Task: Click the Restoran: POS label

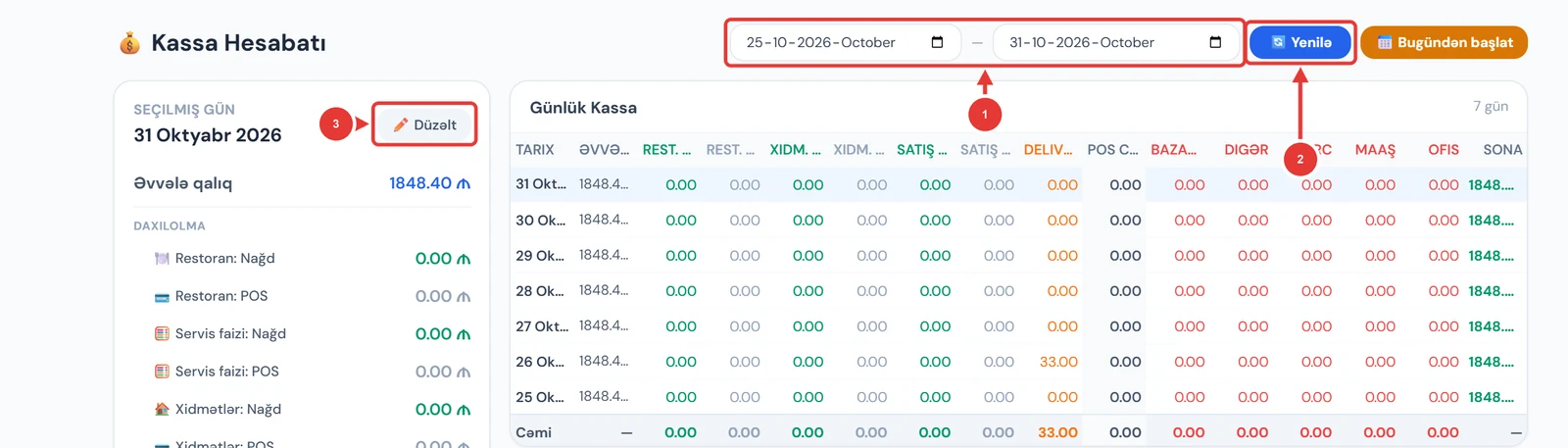Action: click(x=221, y=296)
